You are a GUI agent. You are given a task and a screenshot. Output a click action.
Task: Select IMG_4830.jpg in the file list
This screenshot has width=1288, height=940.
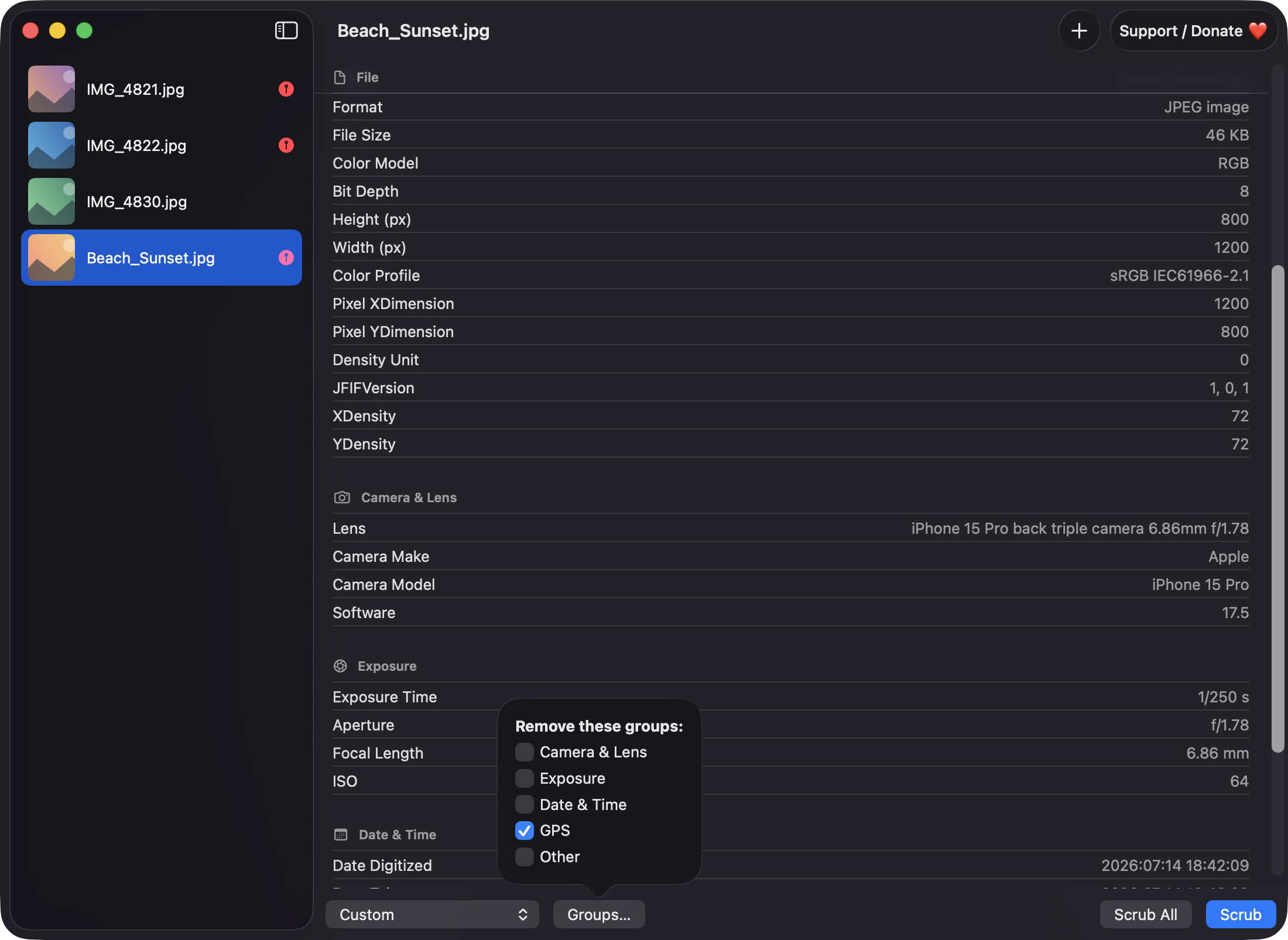(x=162, y=201)
